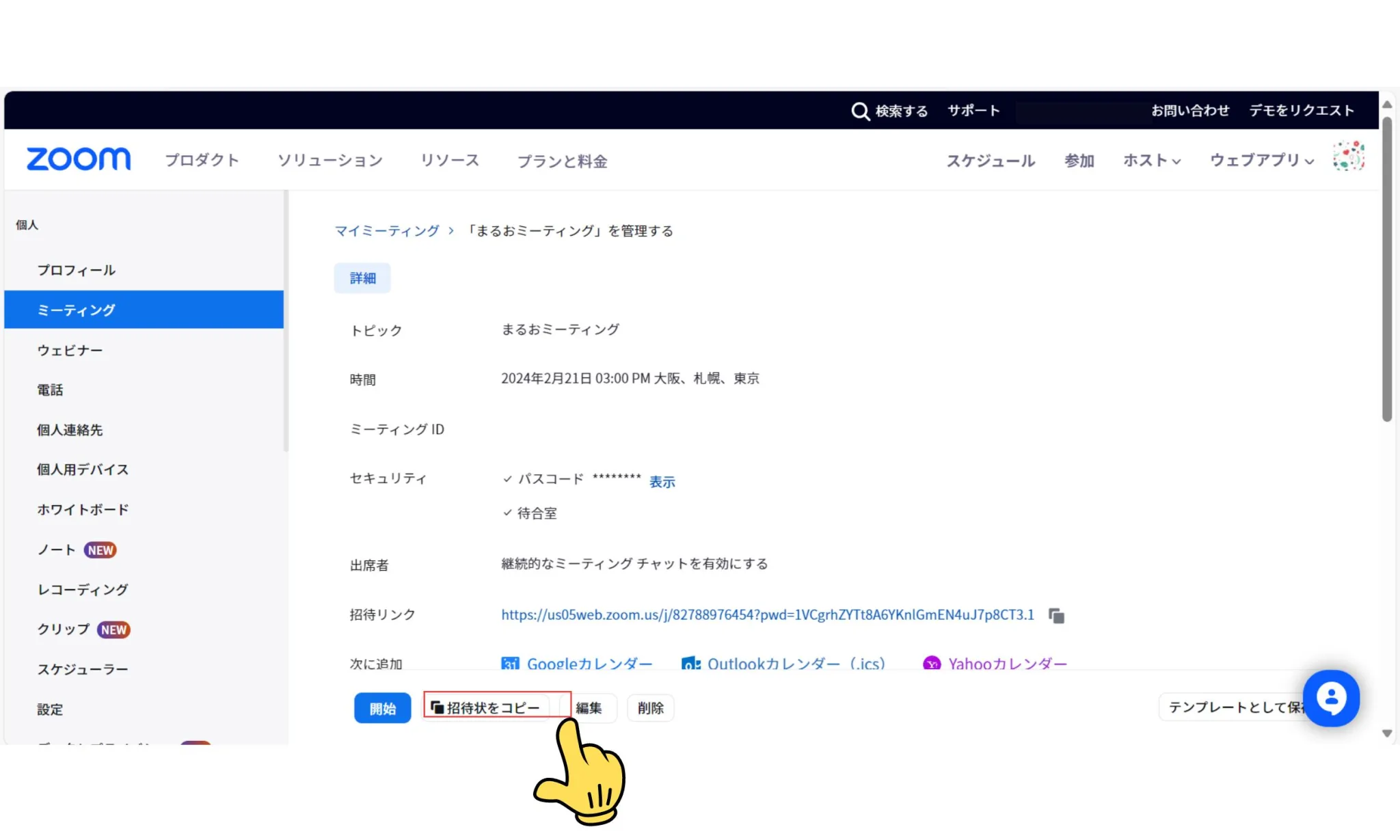The height and width of the screenshot is (840, 1400).
Task: Click scrollbar down arrow
Action: click(1386, 733)
